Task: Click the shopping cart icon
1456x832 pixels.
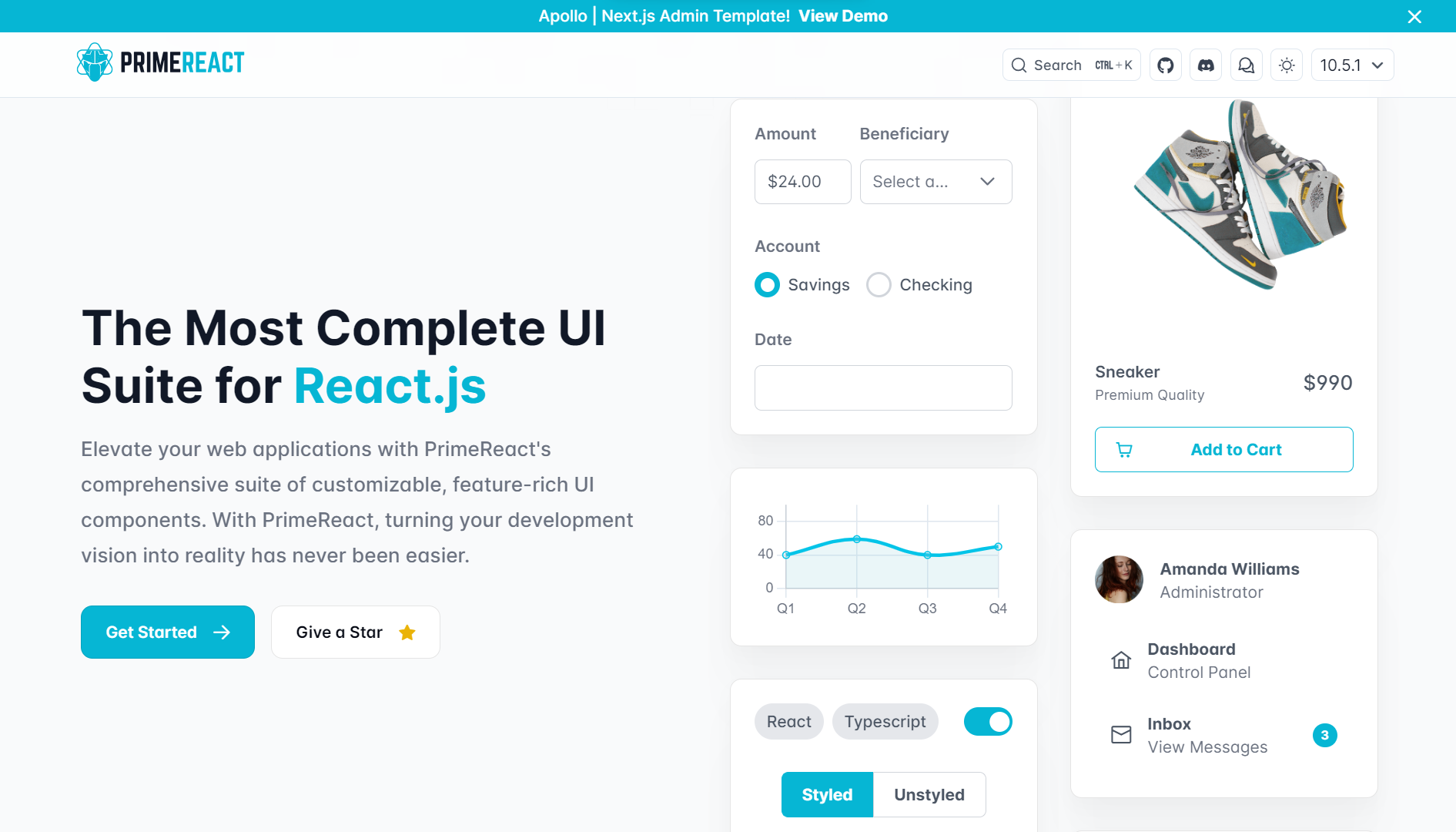Action: click(1124, 450)
